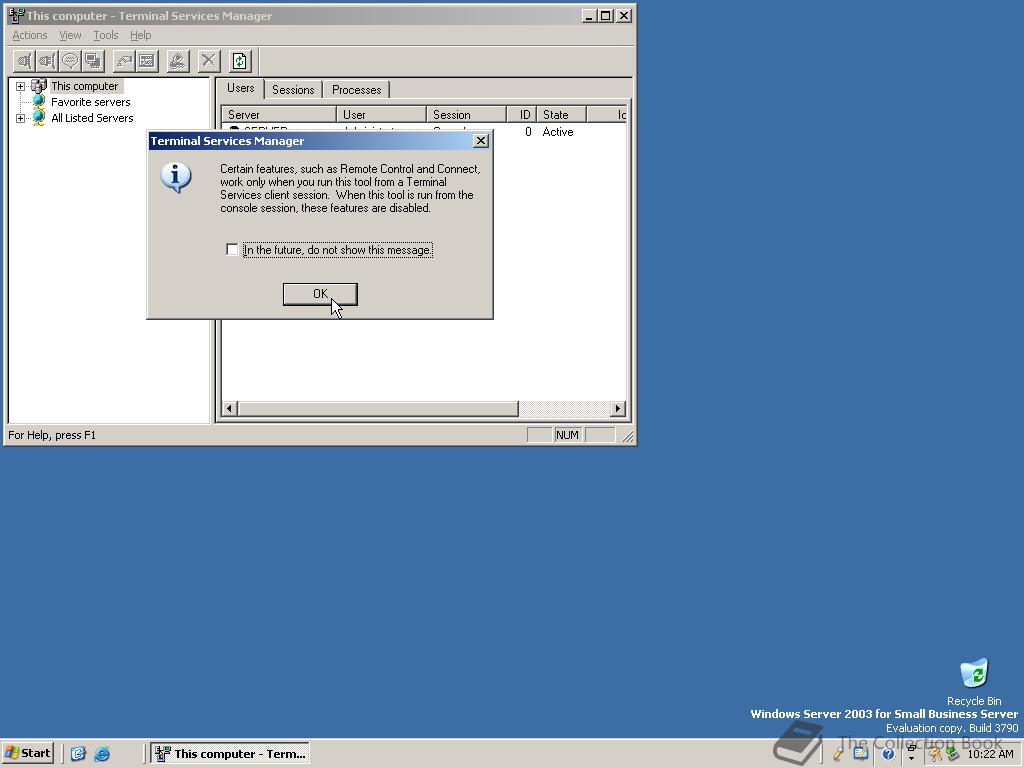This screenshot has height=768, width=1024.
Task: Select the Users tab
Action: pos(240,88)
